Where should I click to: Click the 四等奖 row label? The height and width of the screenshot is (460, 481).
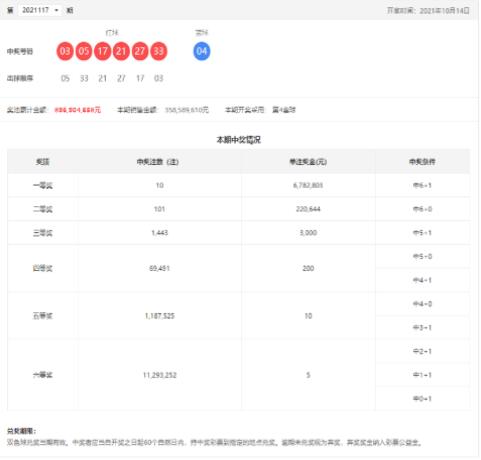tap(43, 268)
